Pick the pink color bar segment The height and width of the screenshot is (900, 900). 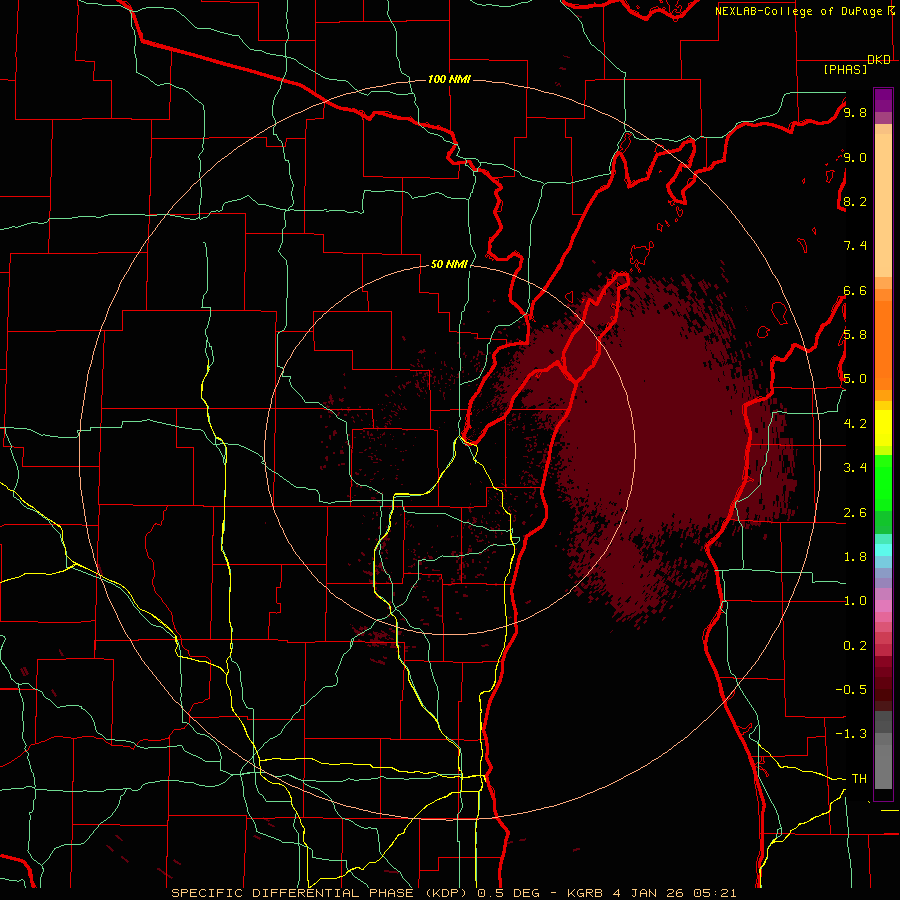883,605
